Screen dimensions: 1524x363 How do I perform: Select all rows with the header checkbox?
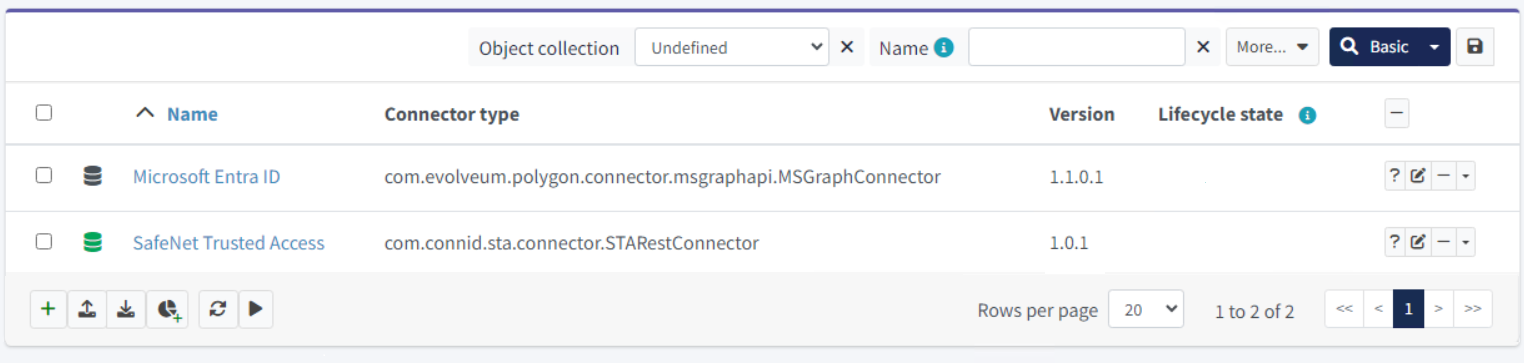(44, 113)
